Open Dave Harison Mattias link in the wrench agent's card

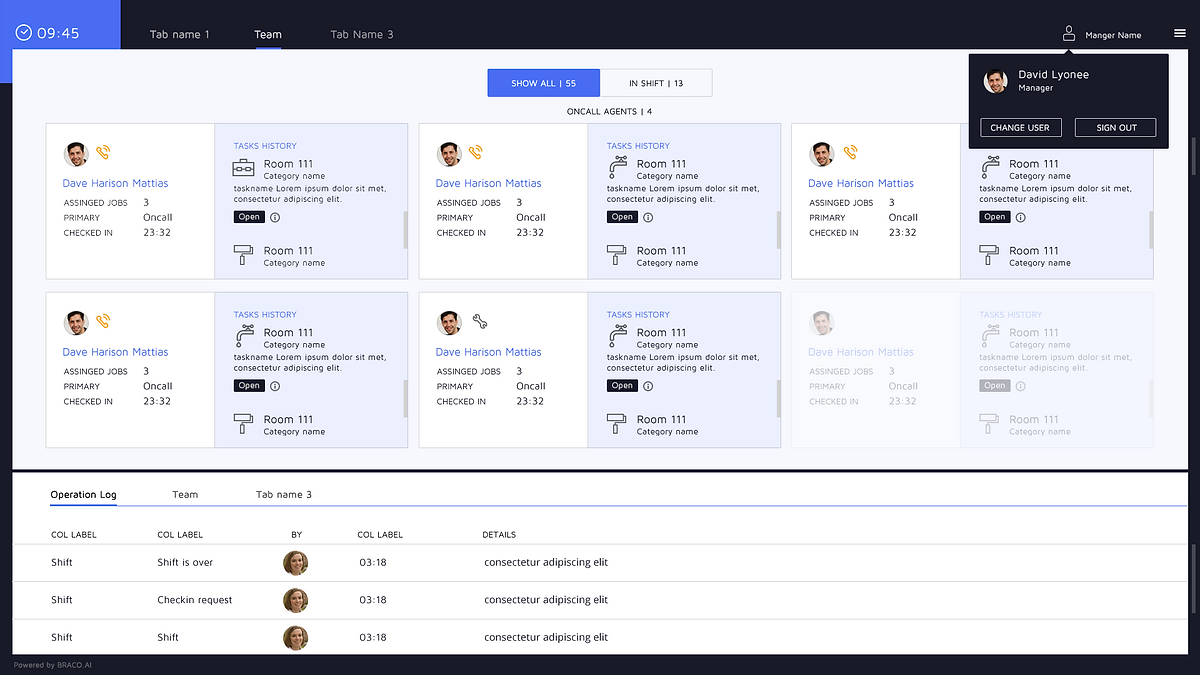point(488,352)
